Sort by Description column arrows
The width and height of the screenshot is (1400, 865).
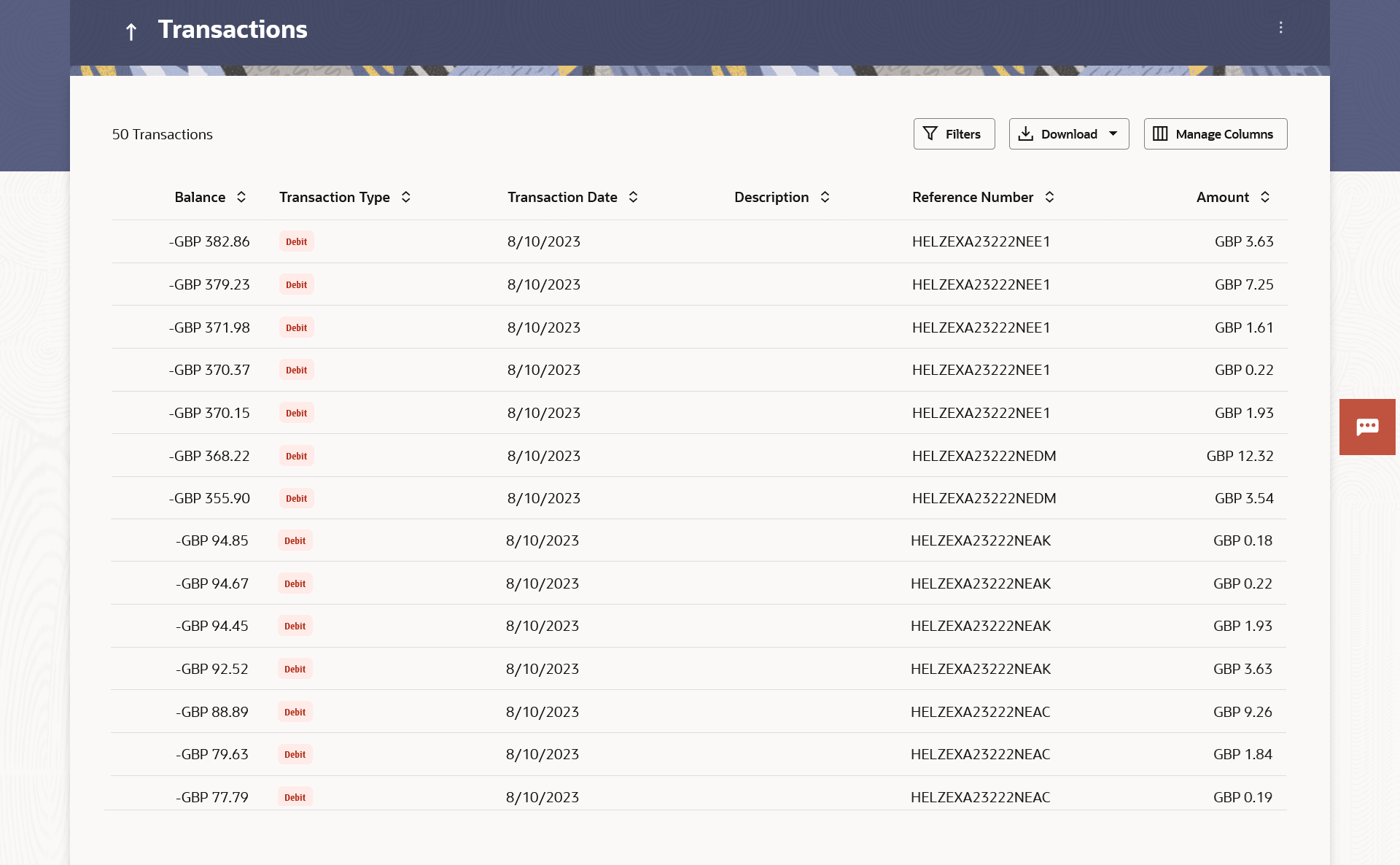pyautogui.click(x=825, y=197)
